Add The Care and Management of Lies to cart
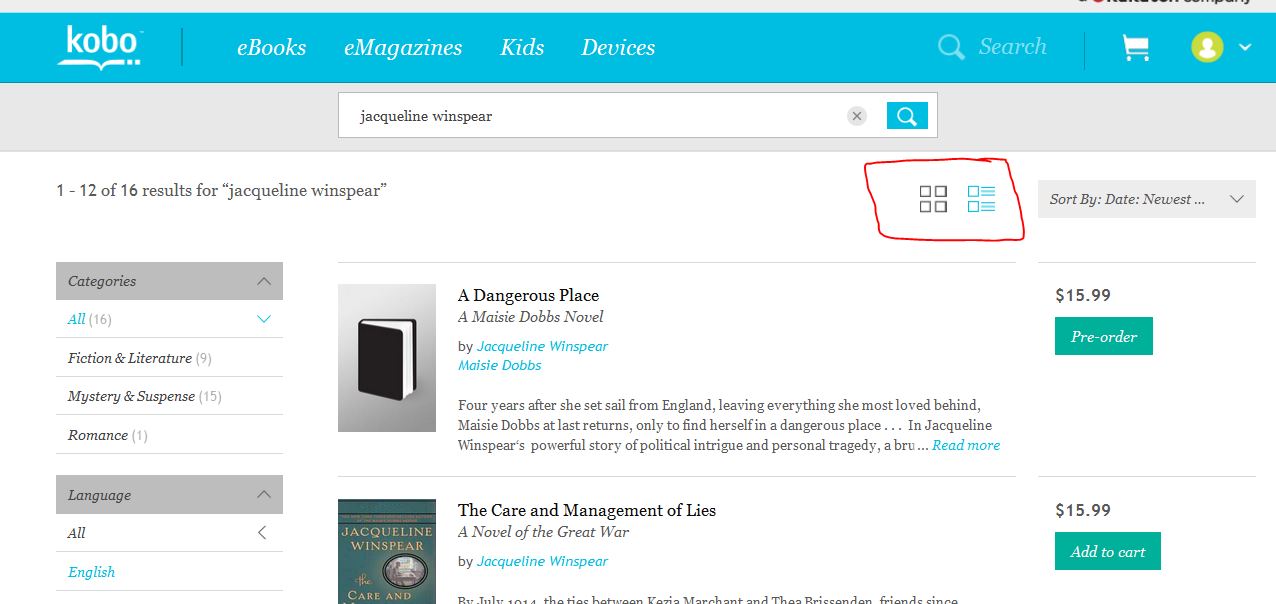 pyautogui.click(x=1107, y=551)
